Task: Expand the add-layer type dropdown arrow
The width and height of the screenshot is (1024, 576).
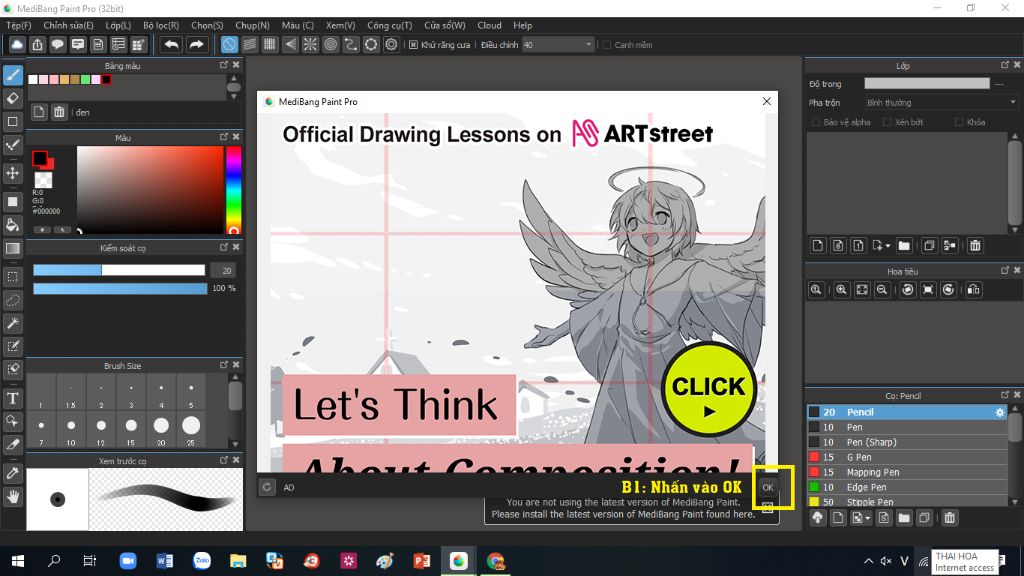Action: [888, 246]
